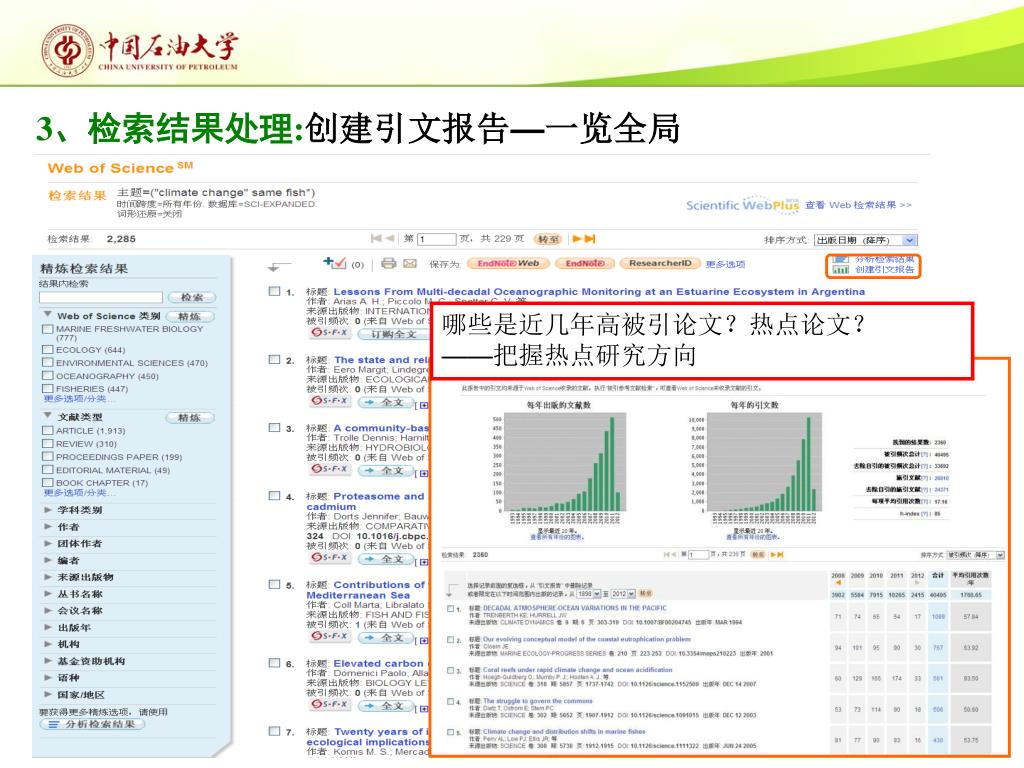Click next page arrow in citation report
This screenshot has height=768, width=1024.
point(773,554)
